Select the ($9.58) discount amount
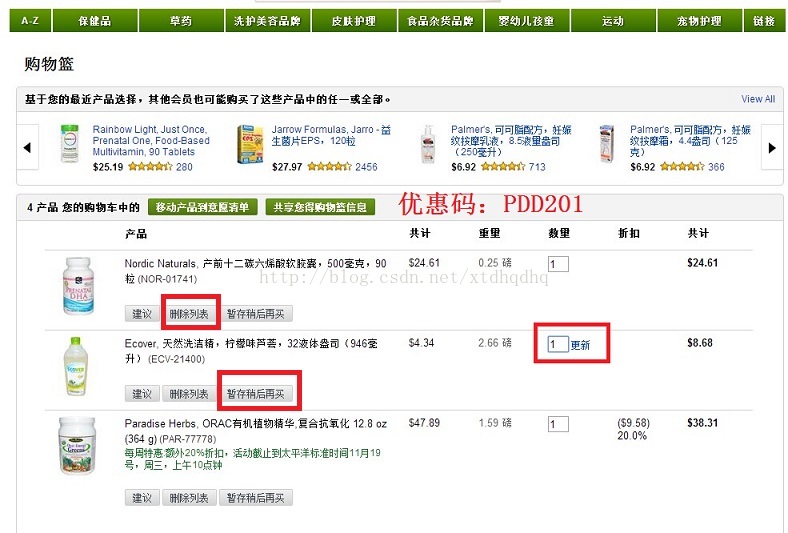 point(633,423)
